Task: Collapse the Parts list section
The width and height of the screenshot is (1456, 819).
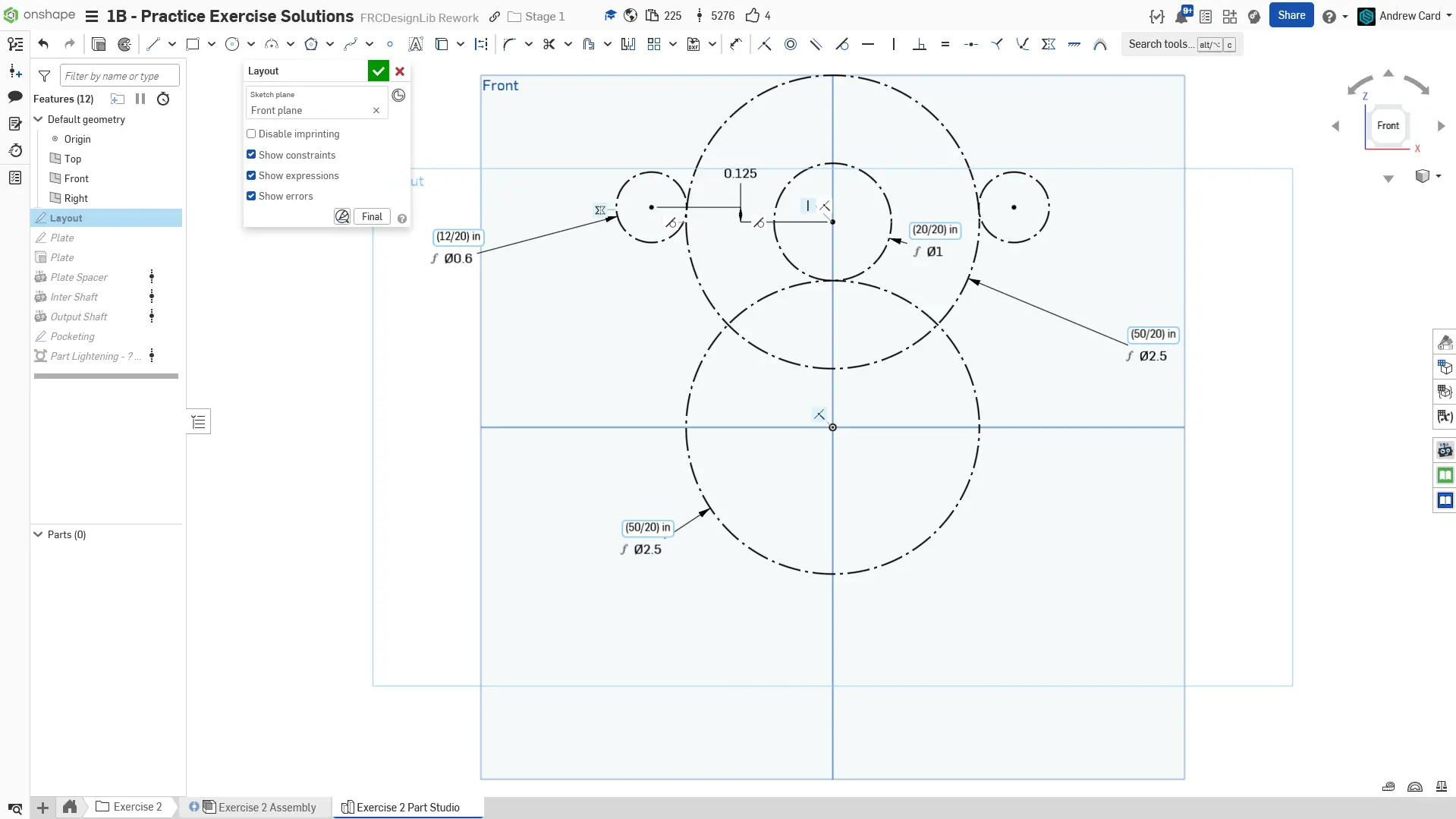Action: click(x=39, y=534)
